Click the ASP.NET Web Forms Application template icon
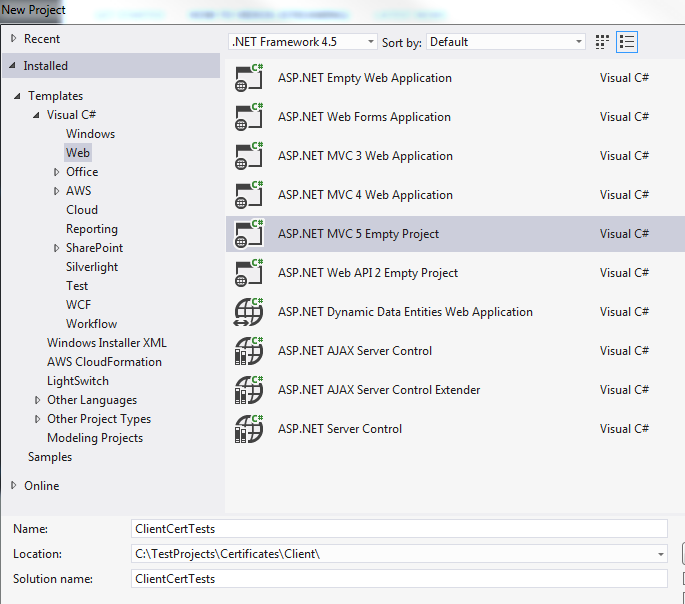The width and height of the screenshot is (685, 604). pyautogui.click(x=249, y=117)
